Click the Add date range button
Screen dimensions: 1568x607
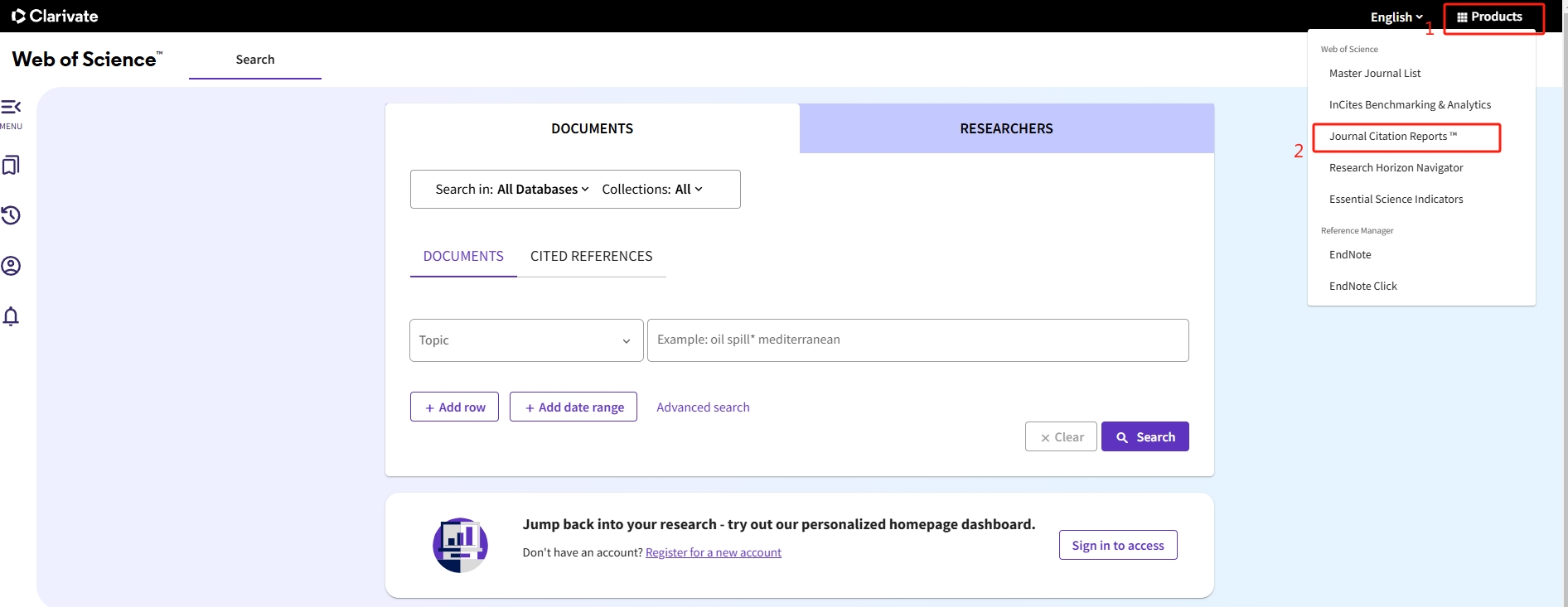pyautogui.click(x=573, y=407)
